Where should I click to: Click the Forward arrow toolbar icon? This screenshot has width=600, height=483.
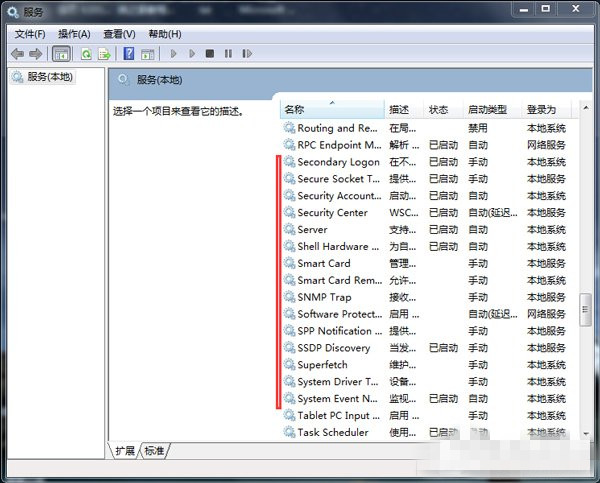point(35,54)
